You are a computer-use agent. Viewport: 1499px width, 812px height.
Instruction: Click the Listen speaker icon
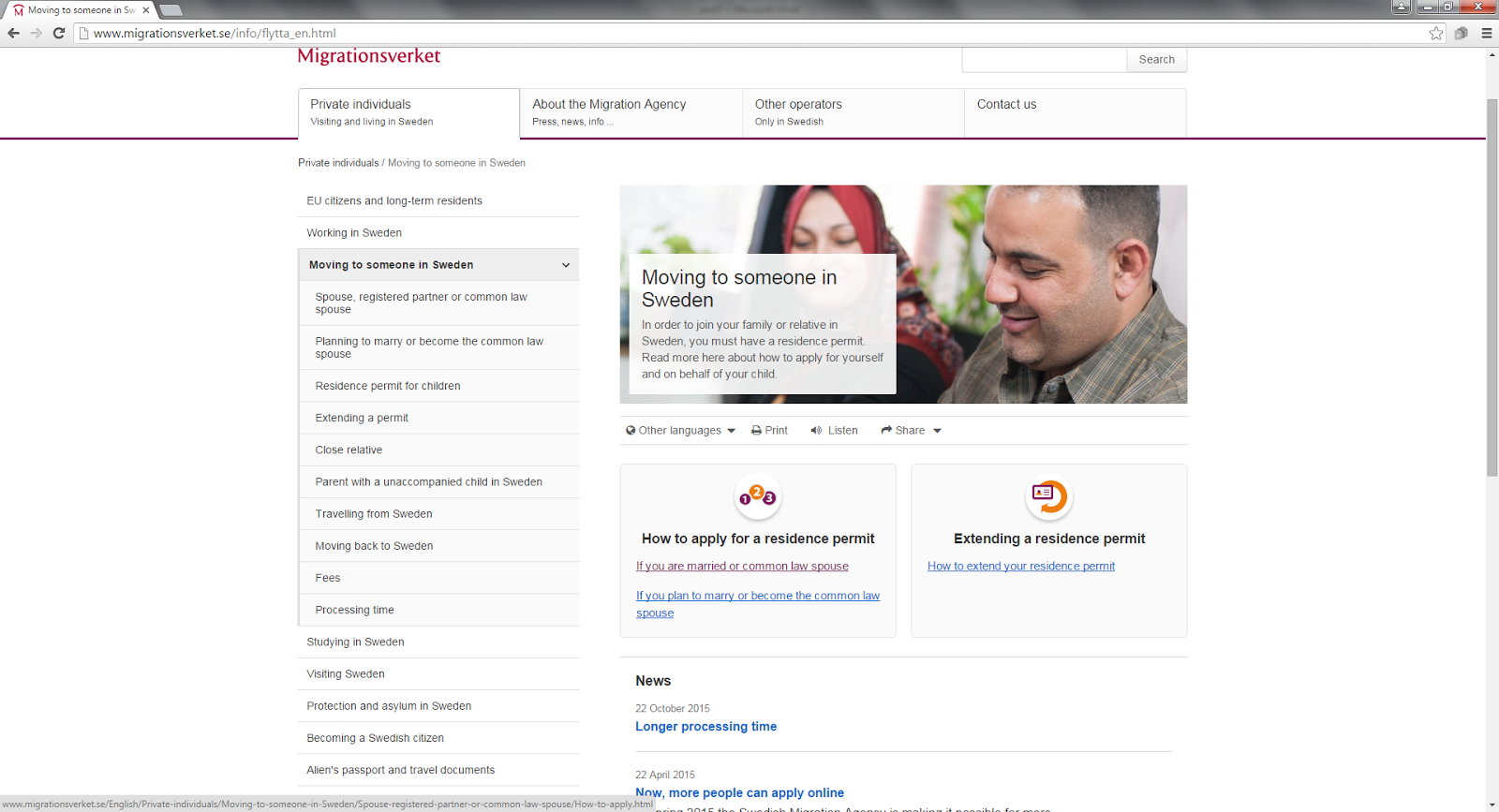[816, 431]
